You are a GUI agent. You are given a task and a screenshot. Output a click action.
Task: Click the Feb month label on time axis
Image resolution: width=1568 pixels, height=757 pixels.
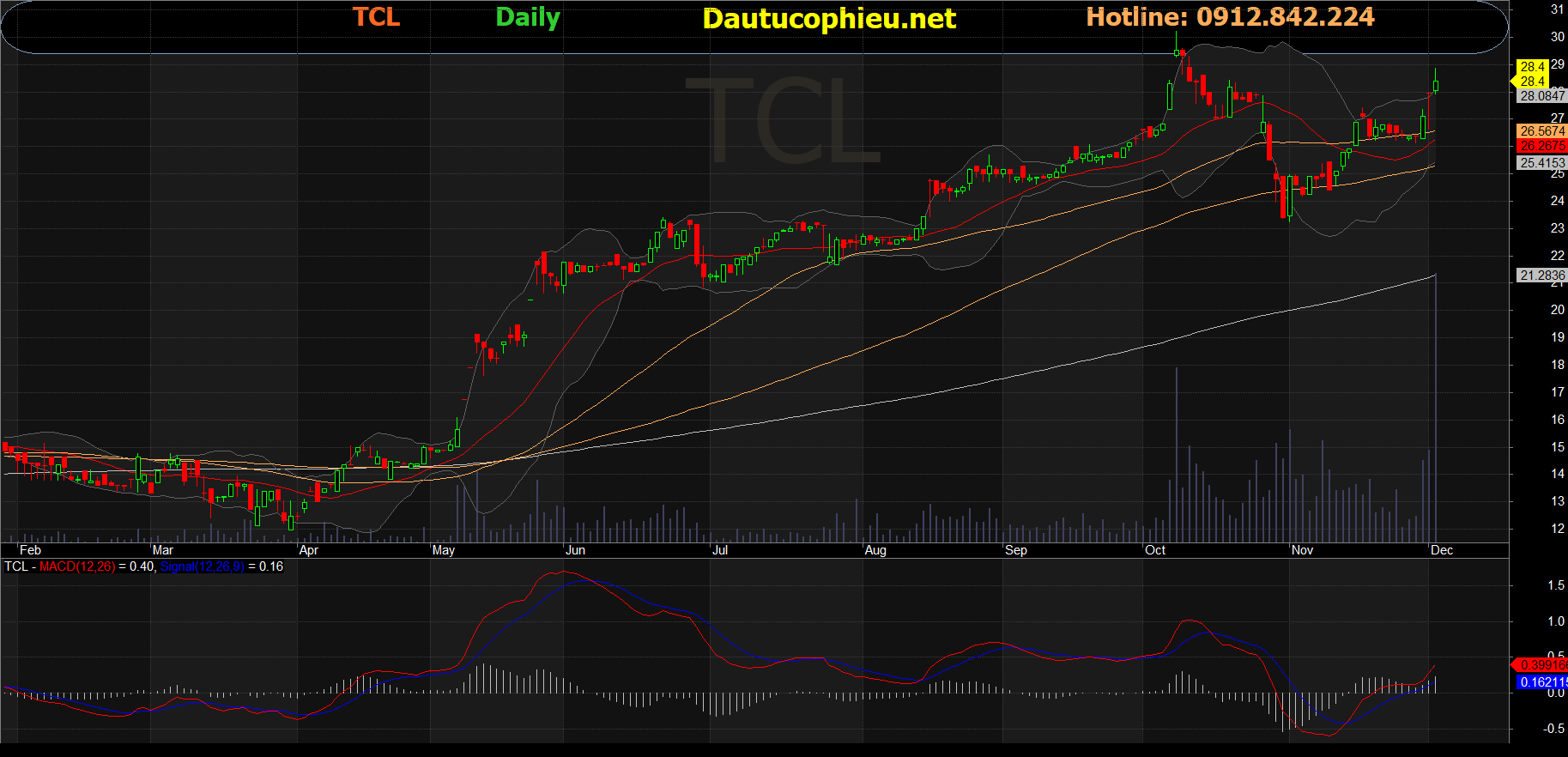30,550
